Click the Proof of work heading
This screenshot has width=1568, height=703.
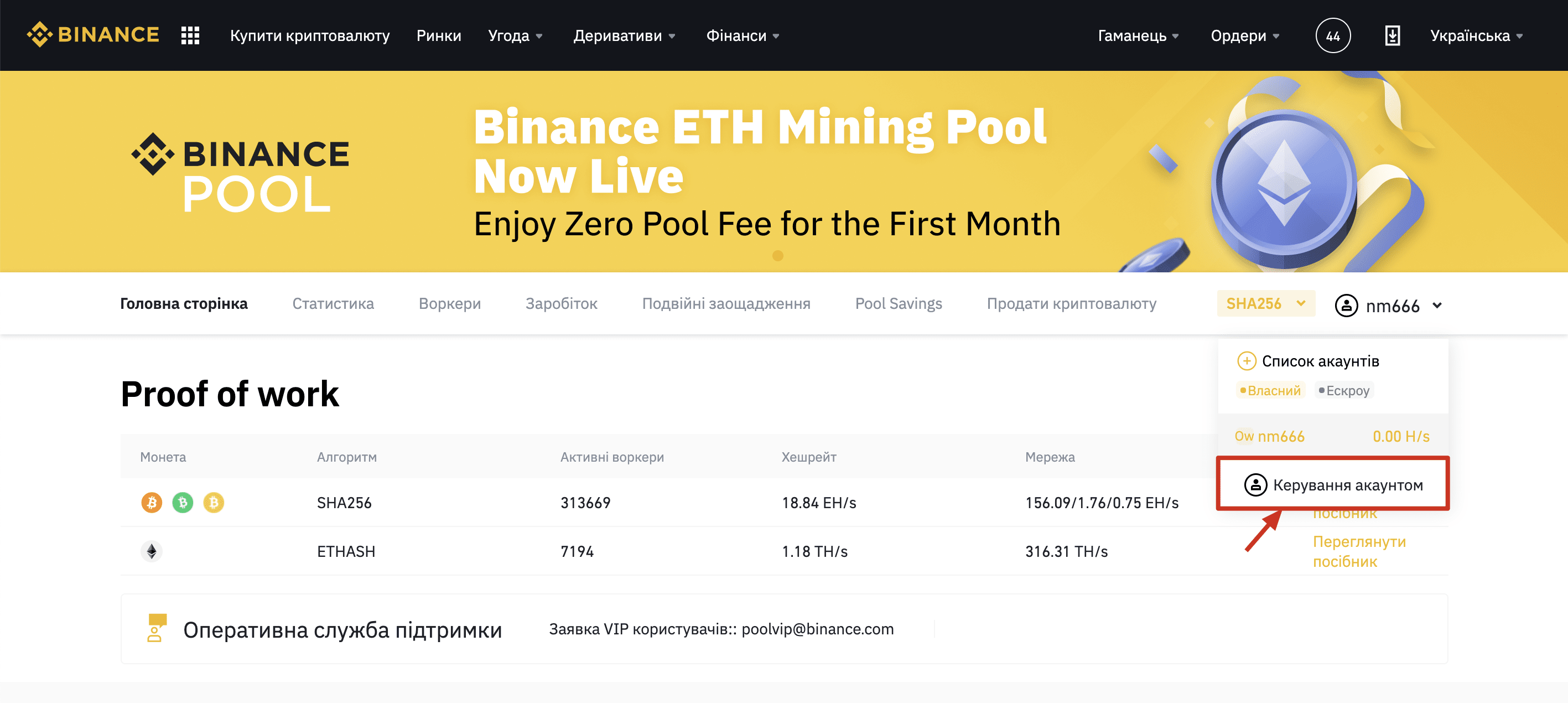(x=230, y=394)
